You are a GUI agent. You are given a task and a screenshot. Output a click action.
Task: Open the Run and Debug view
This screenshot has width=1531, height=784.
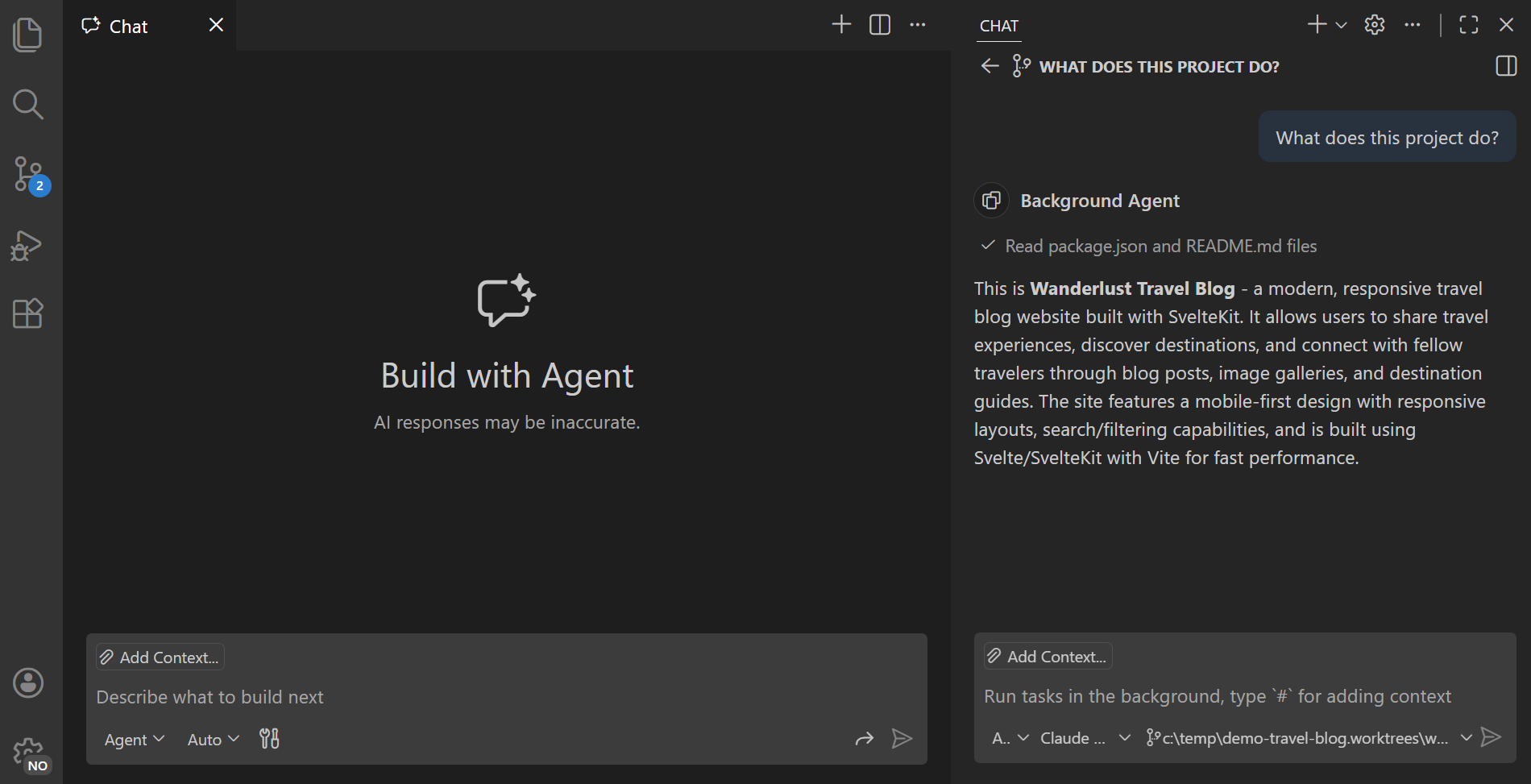click(28, 245)
